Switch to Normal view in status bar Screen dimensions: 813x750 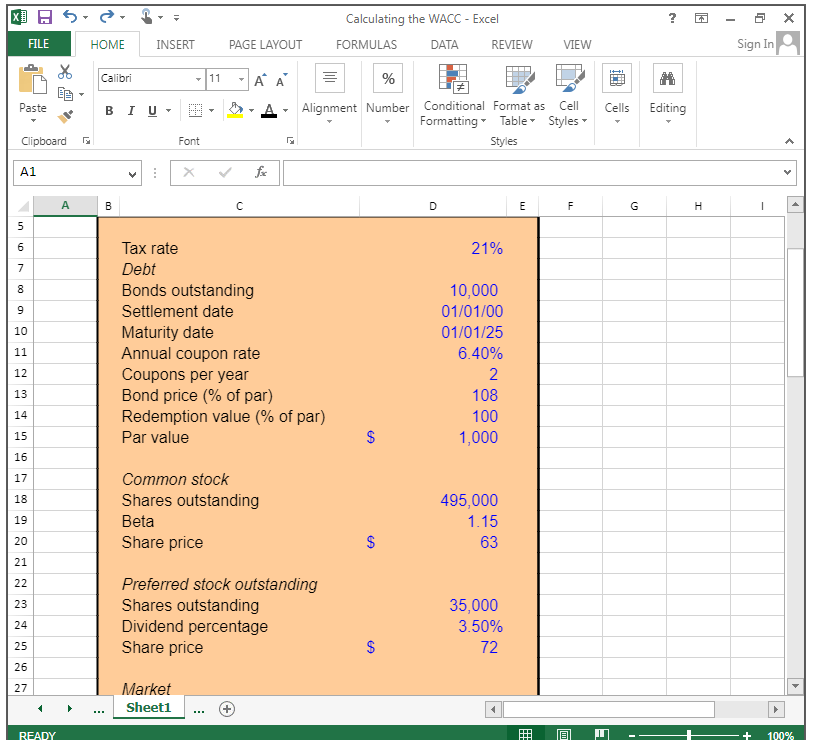click(525, 734)
